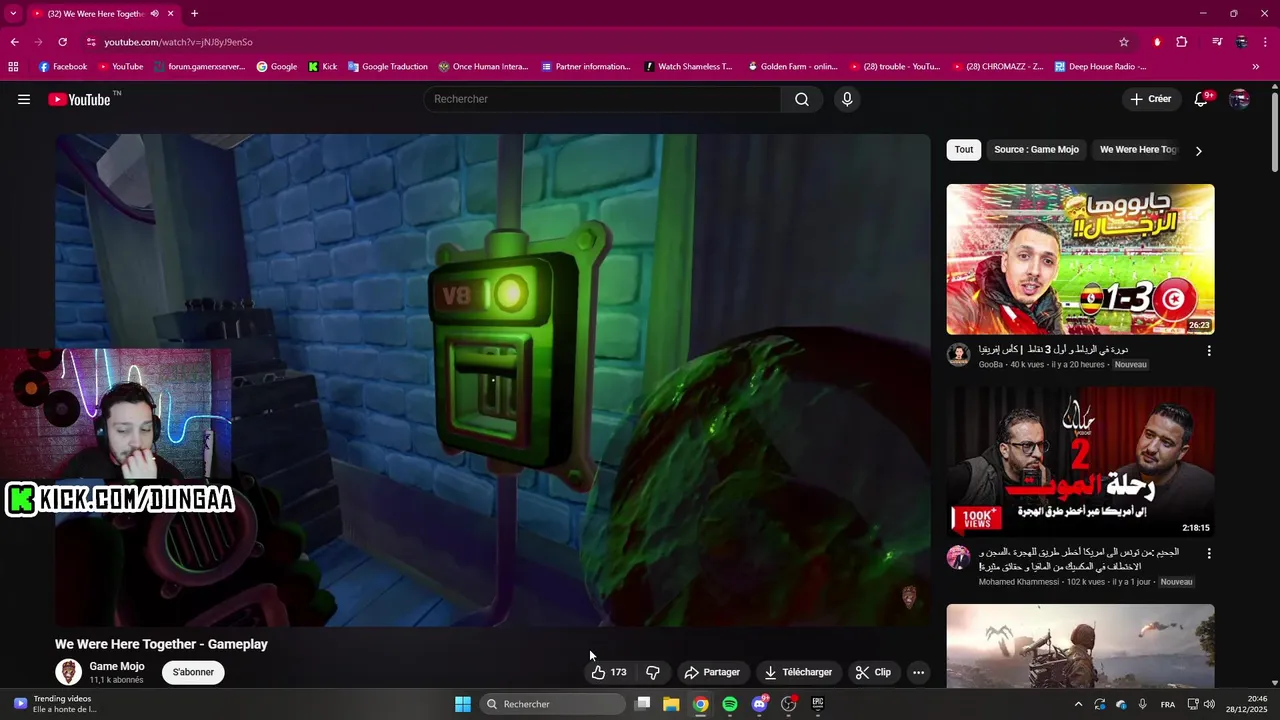Screen dimensions: 1280x720
Task: Focus the YouTube Rechercher search field
Action: [x=603, y=99]
